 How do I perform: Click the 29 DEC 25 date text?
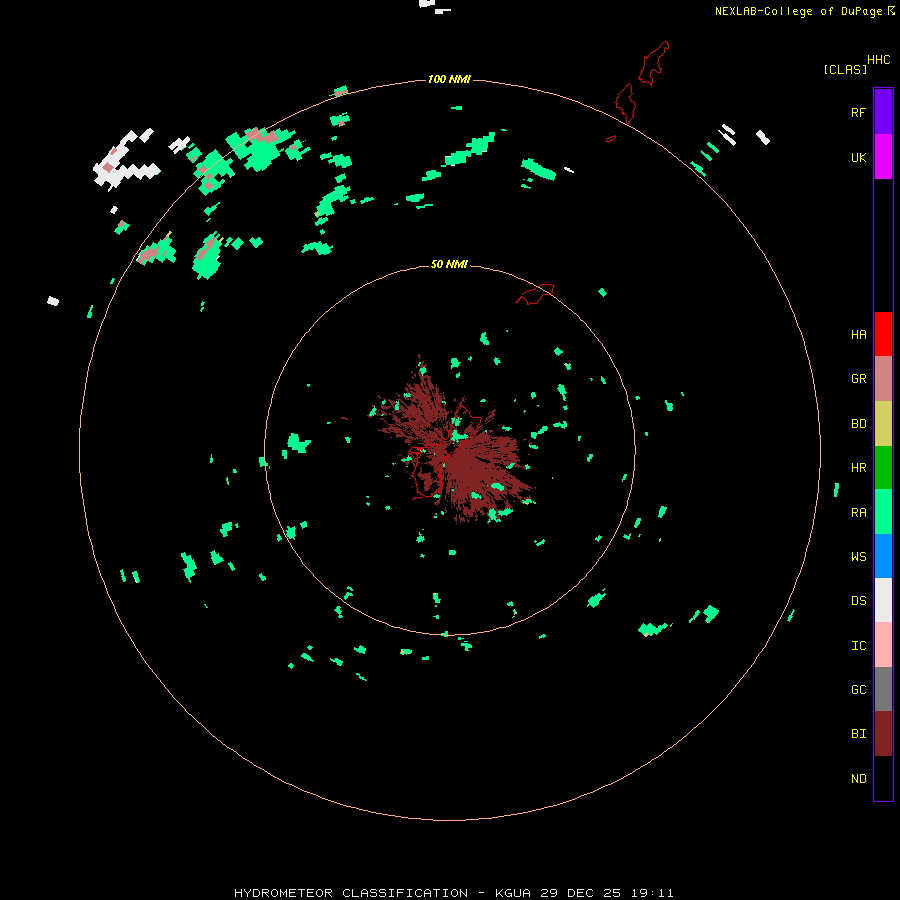[580, 893]
